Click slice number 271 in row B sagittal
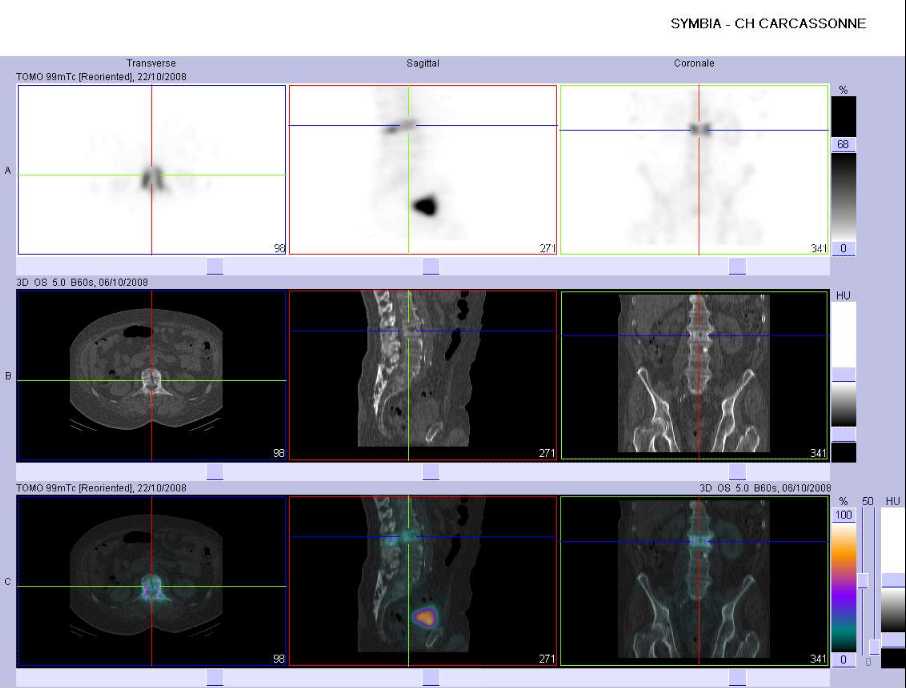Image resolution: width=906 pixels, height=688 pixels. [x=547, y=453]
